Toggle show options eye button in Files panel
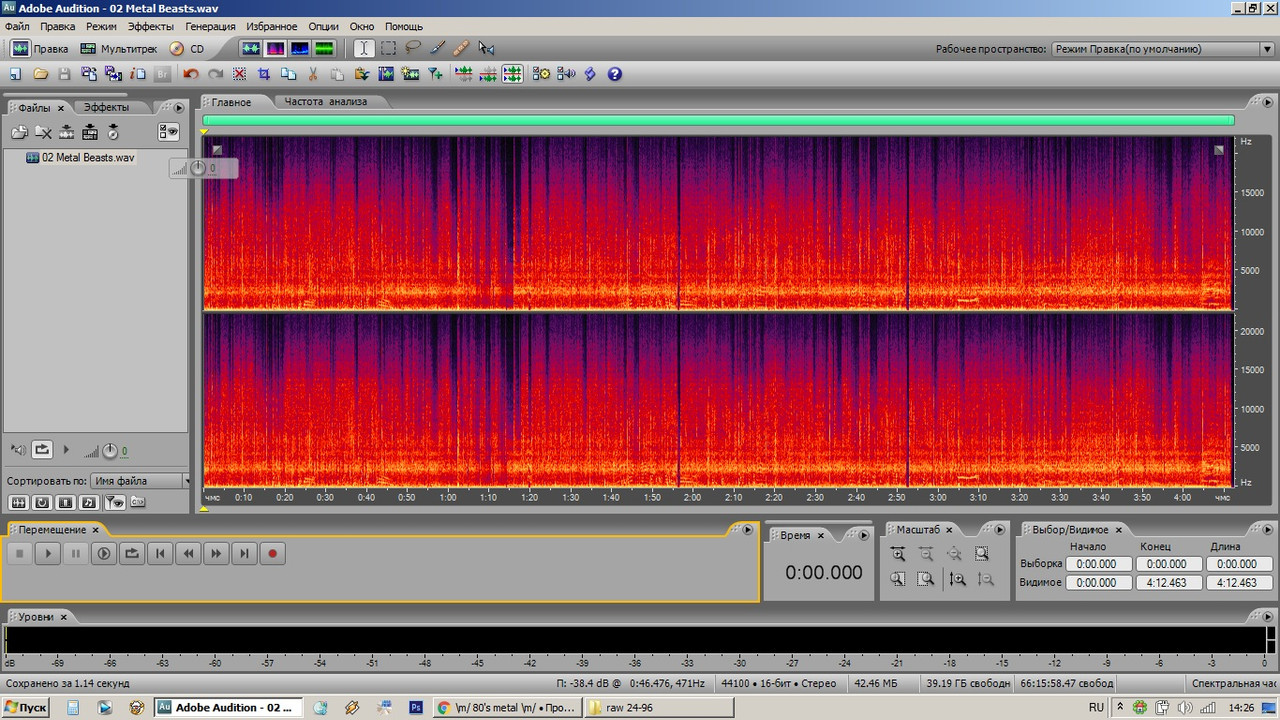This screenshot has height=720, width=1280. (168, 132)
